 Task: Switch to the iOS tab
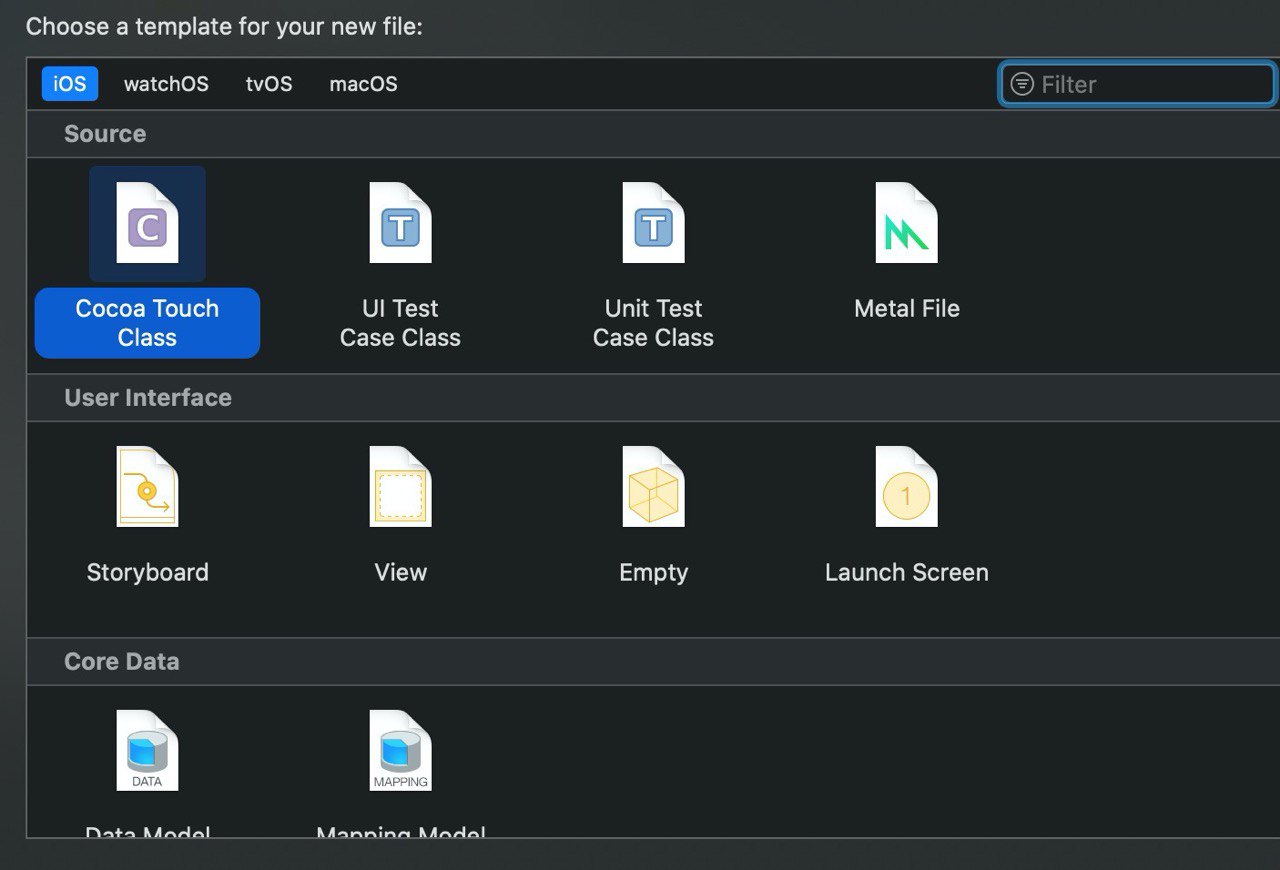click(70, 84)
